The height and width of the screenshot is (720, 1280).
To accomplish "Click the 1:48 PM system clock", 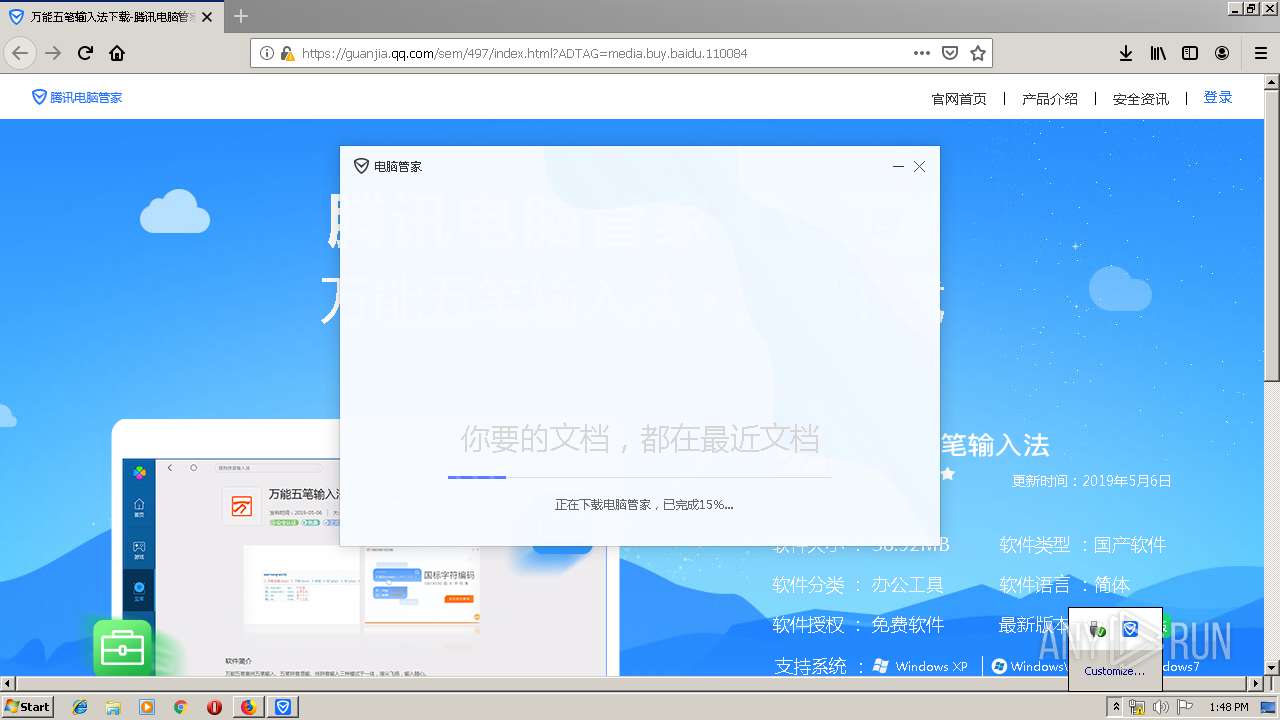I will tap(1228, 707).
